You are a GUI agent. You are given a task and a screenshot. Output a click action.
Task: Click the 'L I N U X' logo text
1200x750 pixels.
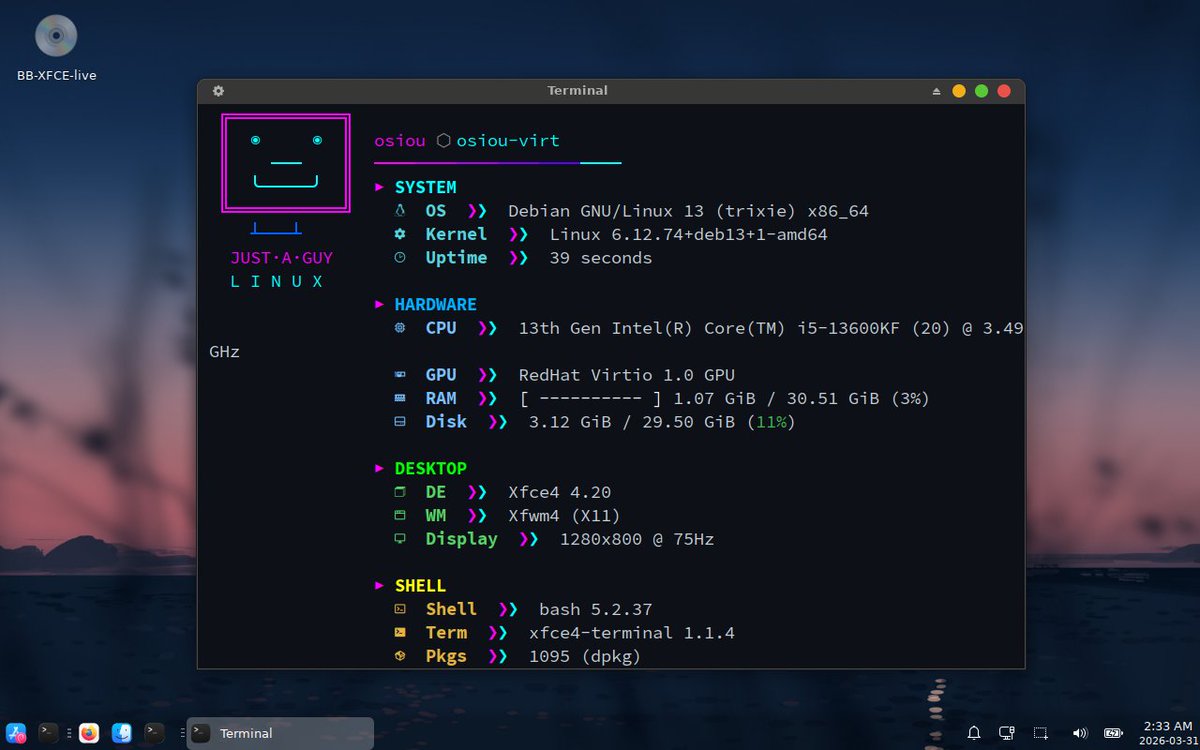(x=277, y=282)
